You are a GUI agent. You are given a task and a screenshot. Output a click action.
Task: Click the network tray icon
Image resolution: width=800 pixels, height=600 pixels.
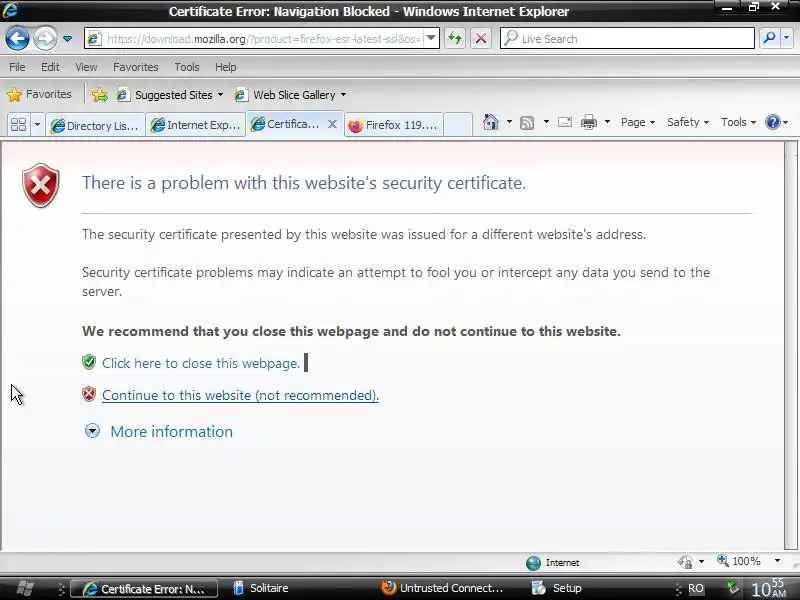pyautogui.click(x=733, y=587)
